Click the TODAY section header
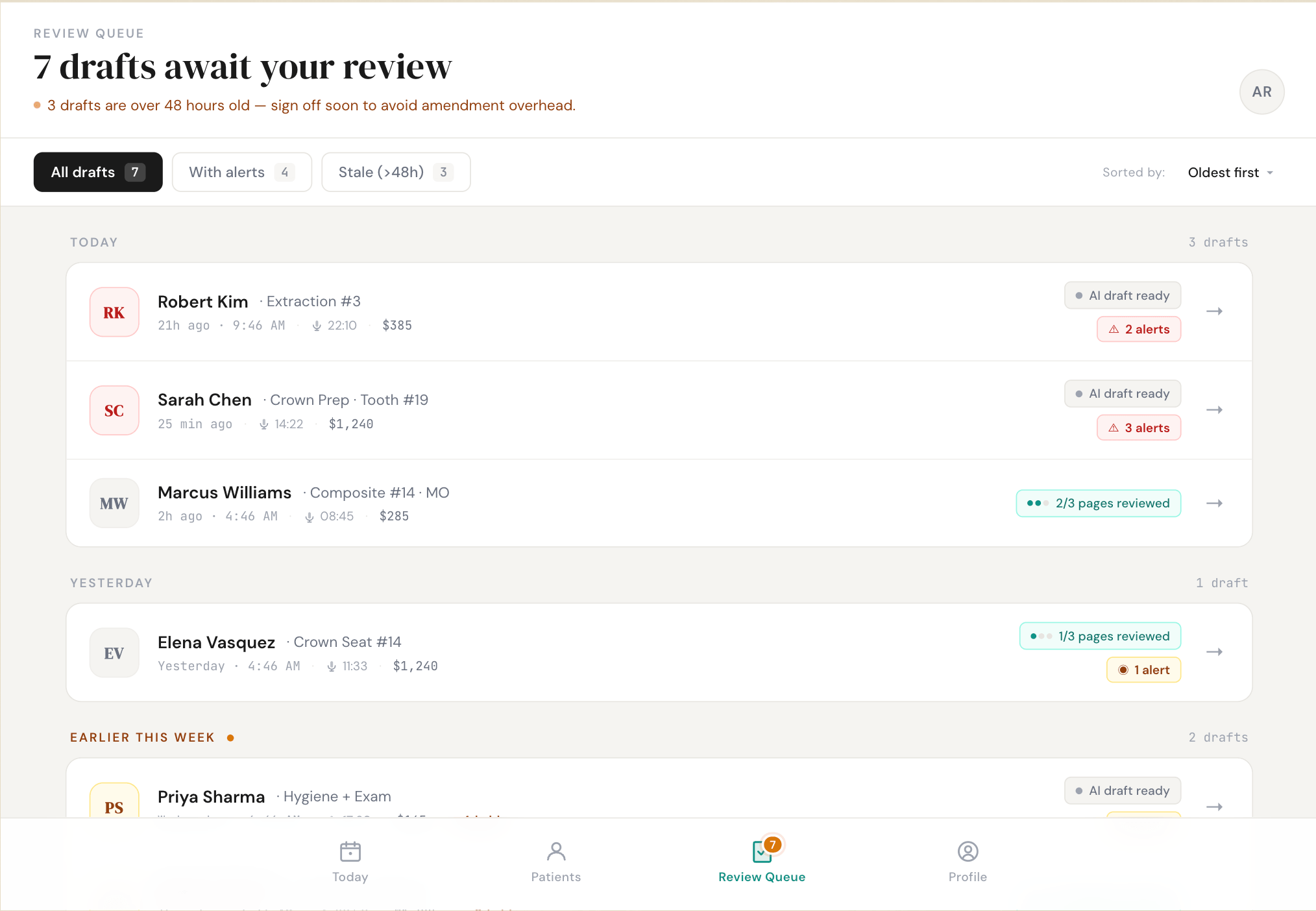The width and height of the screenshot is (1316, 911). (93, 242)
